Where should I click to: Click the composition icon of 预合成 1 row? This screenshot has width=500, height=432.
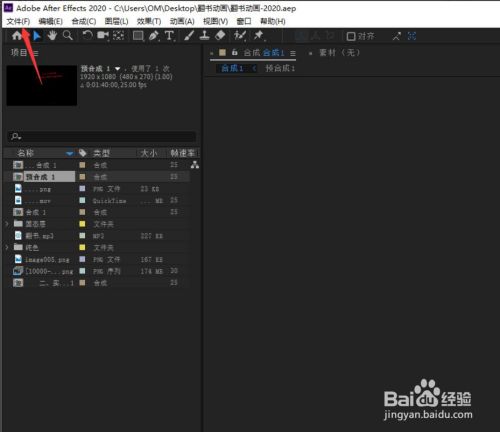18,177
